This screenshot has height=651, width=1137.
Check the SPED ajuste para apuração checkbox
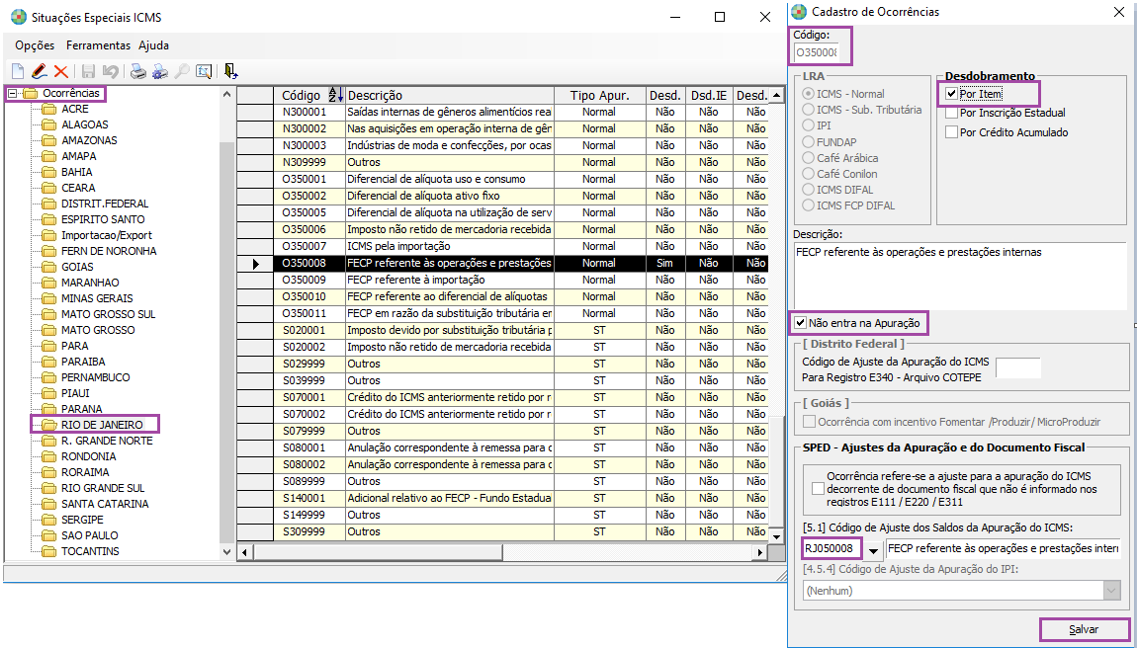point(818,489)
